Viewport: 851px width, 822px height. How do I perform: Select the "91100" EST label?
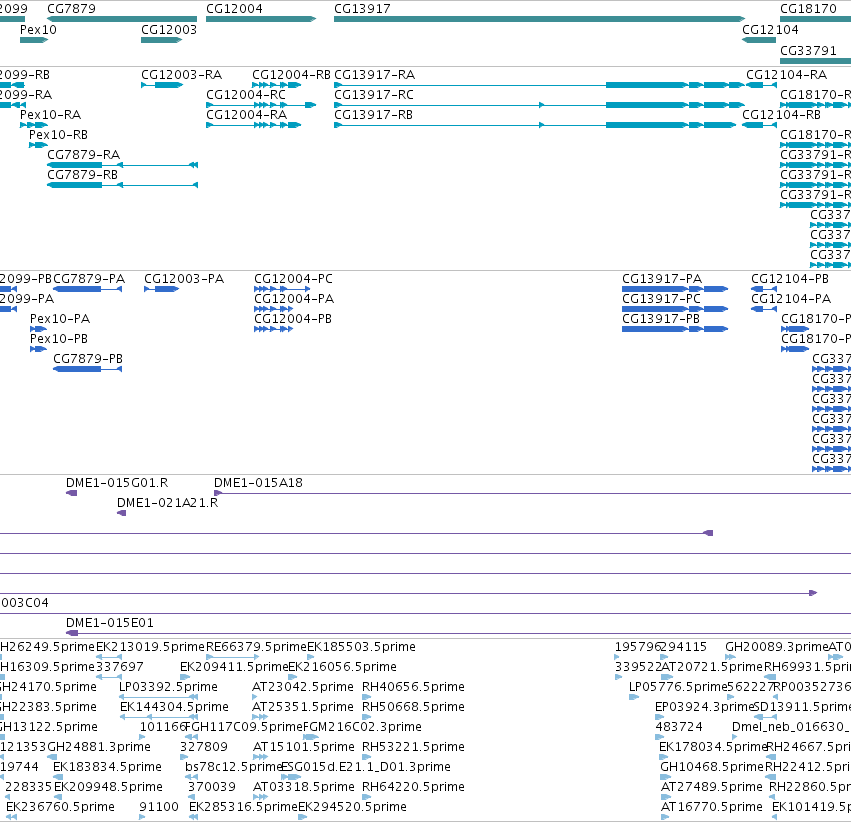click(x=159, y=807)
